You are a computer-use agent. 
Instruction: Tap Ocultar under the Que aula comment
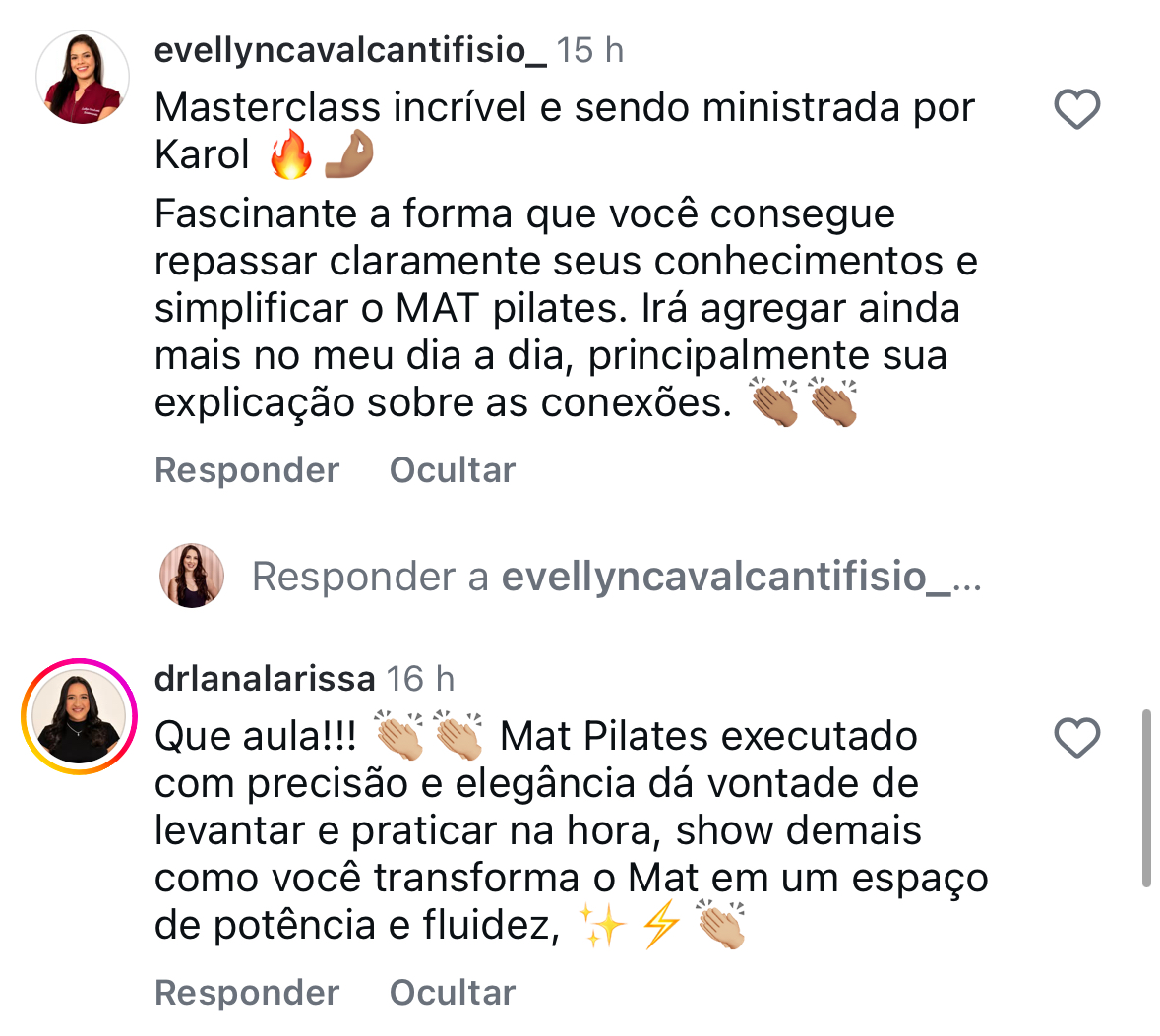tap(453, 993)
